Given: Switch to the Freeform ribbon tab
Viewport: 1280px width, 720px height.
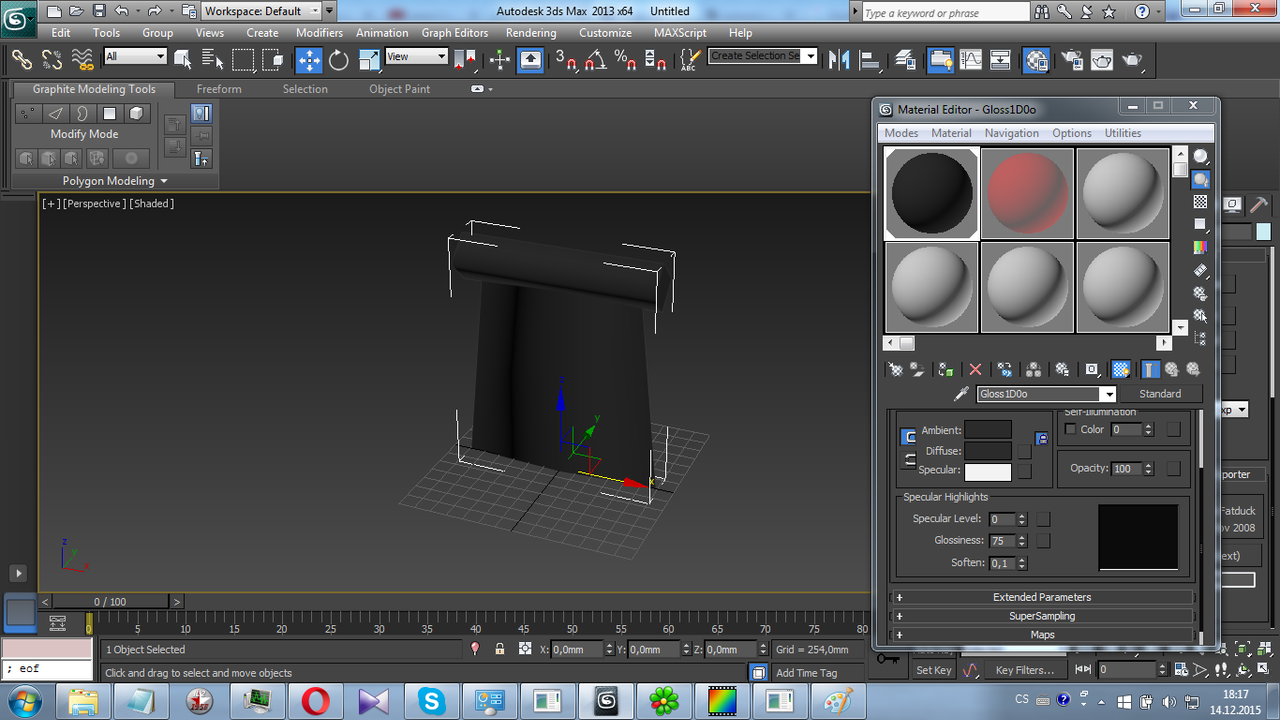Looking at the screenshot, I should pos(219,89).
